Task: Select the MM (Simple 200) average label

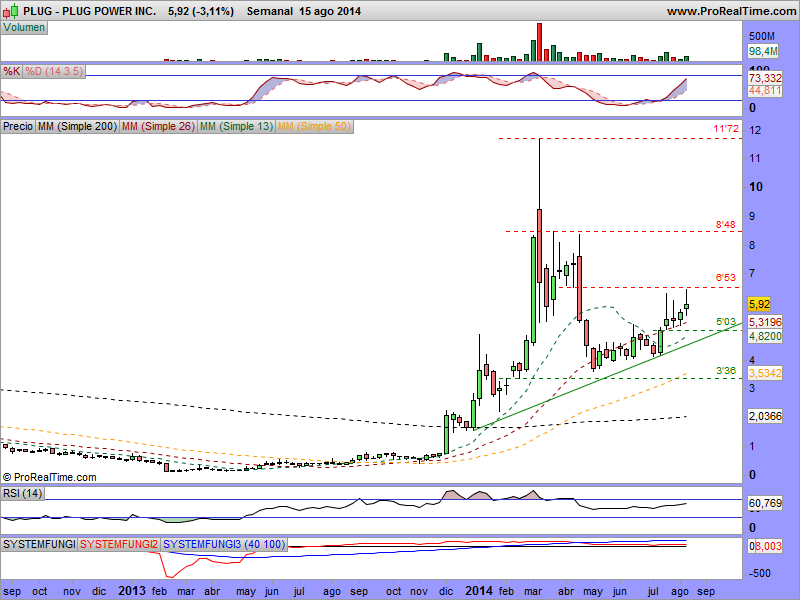Action: click(77, 126)
